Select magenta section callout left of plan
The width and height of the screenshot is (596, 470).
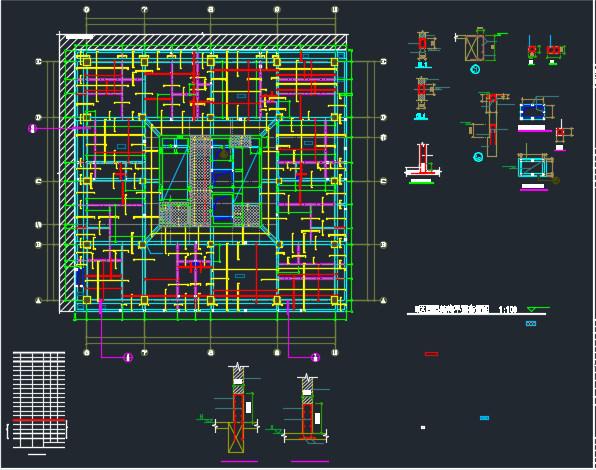(x=33, y=129)
